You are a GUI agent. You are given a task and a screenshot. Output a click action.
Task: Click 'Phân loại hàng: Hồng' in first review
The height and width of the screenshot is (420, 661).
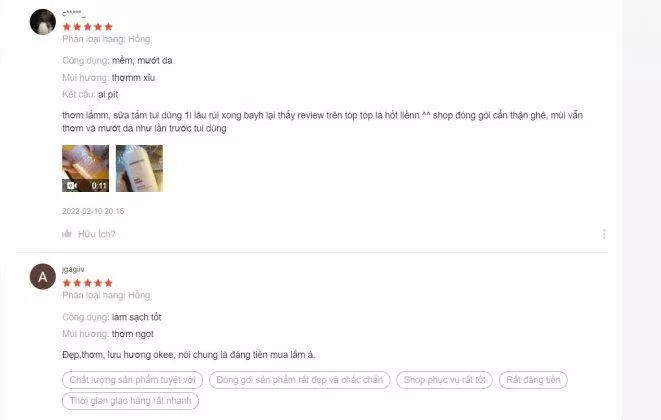[106, 39]
